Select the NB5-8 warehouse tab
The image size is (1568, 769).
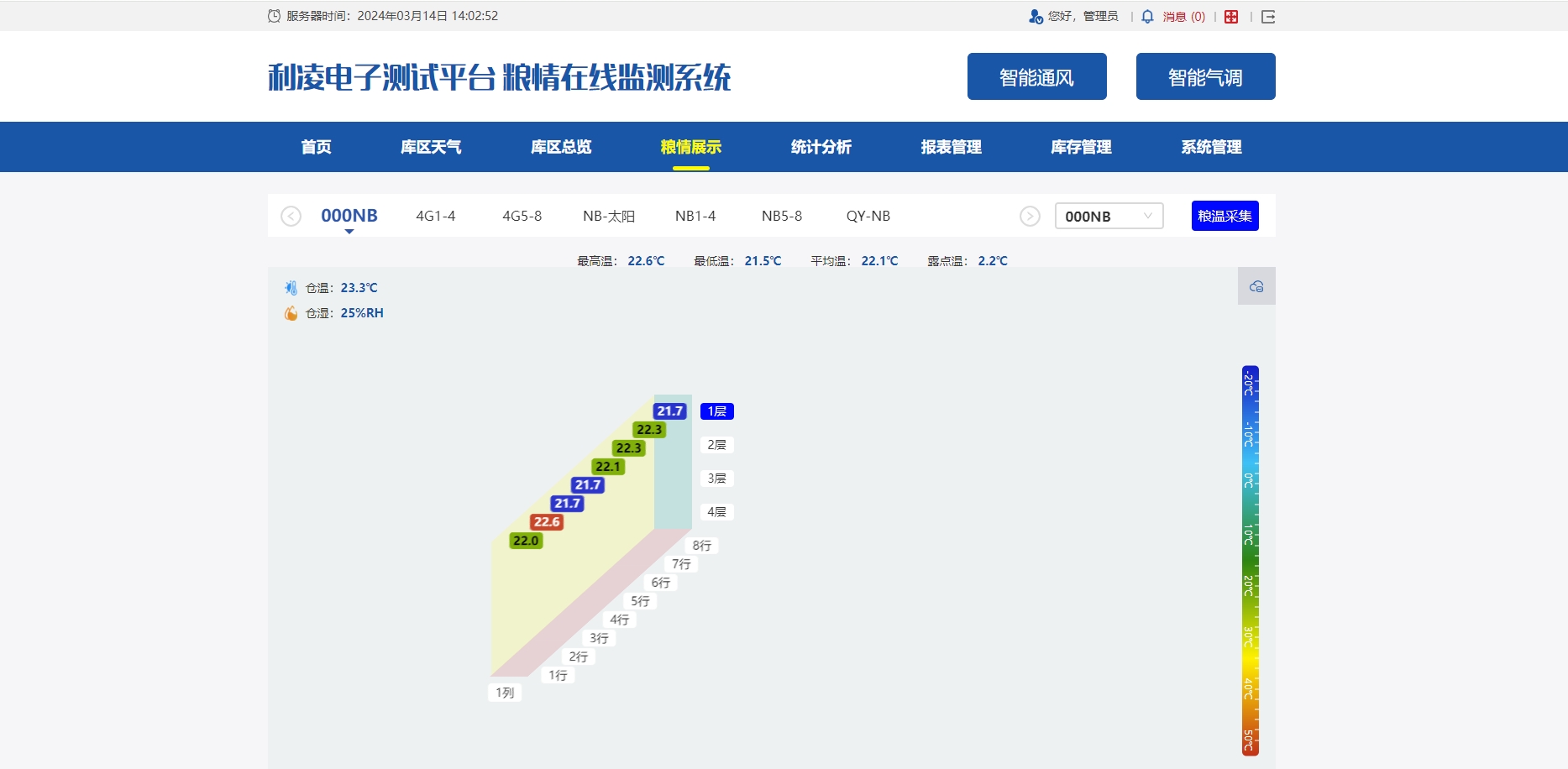pyautogui.click(x=782, y=216)
